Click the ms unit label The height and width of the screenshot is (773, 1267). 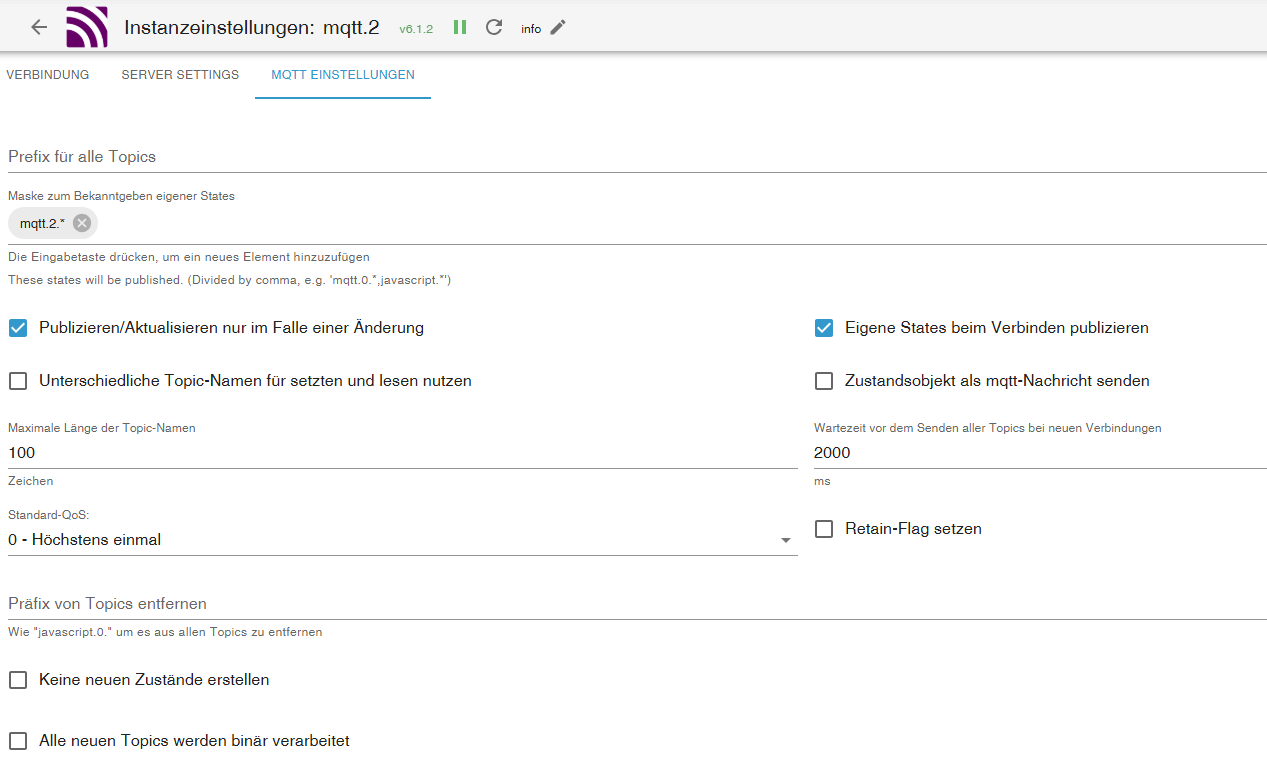[822, 481]
